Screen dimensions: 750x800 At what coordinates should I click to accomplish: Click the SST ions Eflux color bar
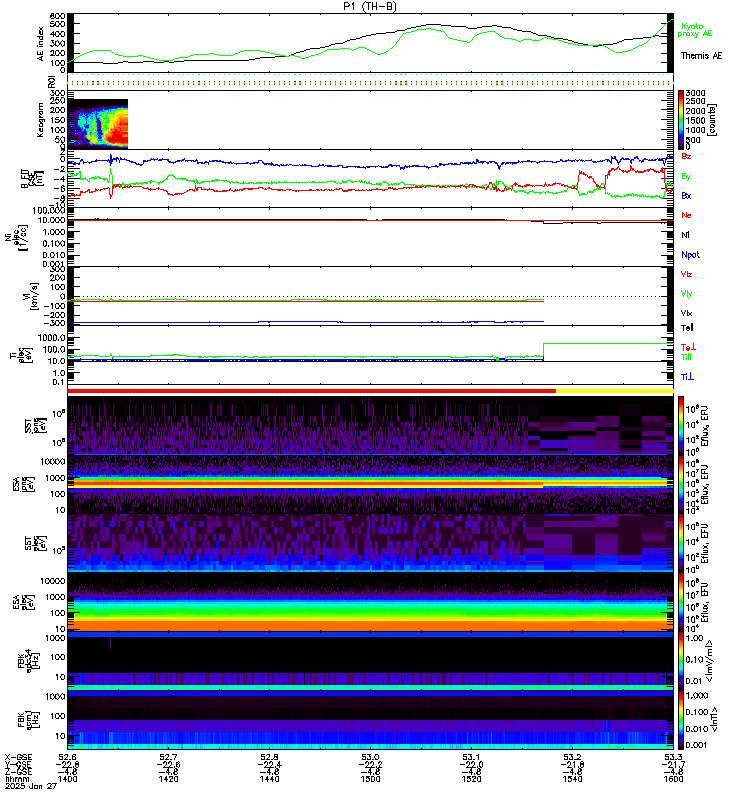point(681,424)
